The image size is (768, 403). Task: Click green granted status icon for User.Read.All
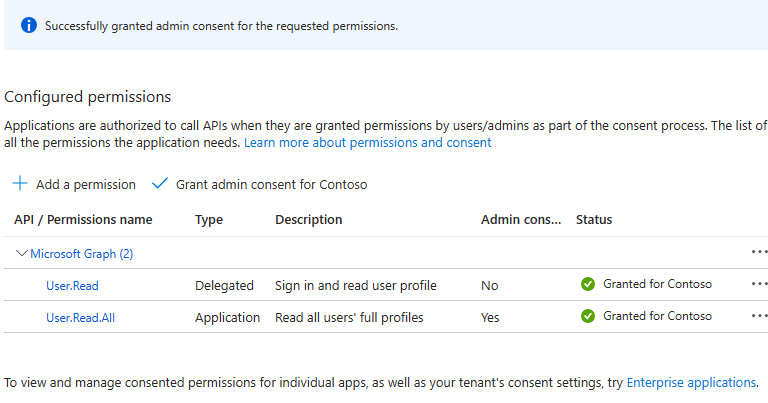(x=588, y=316)
